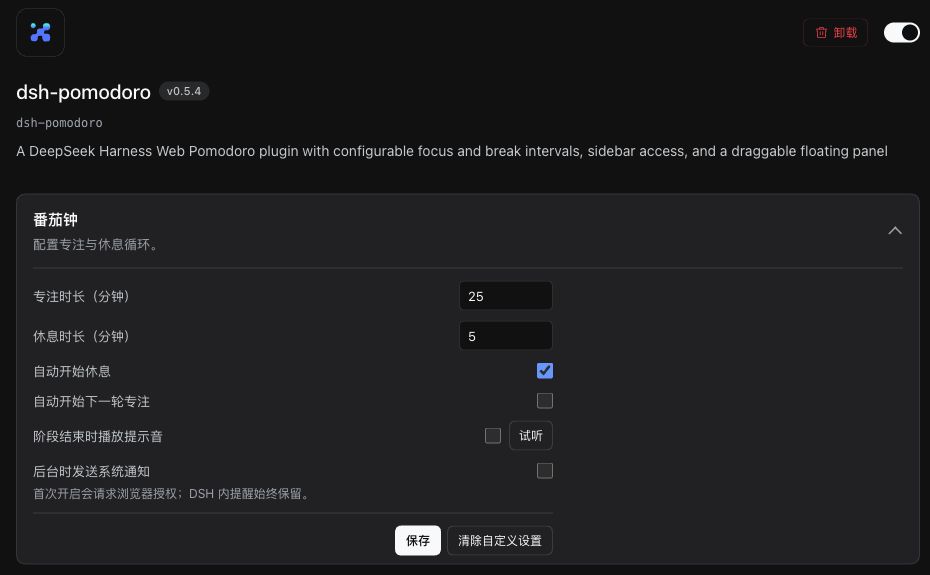Click the dsh-pomodoro plugin logo icon

[x=40, y=33]
